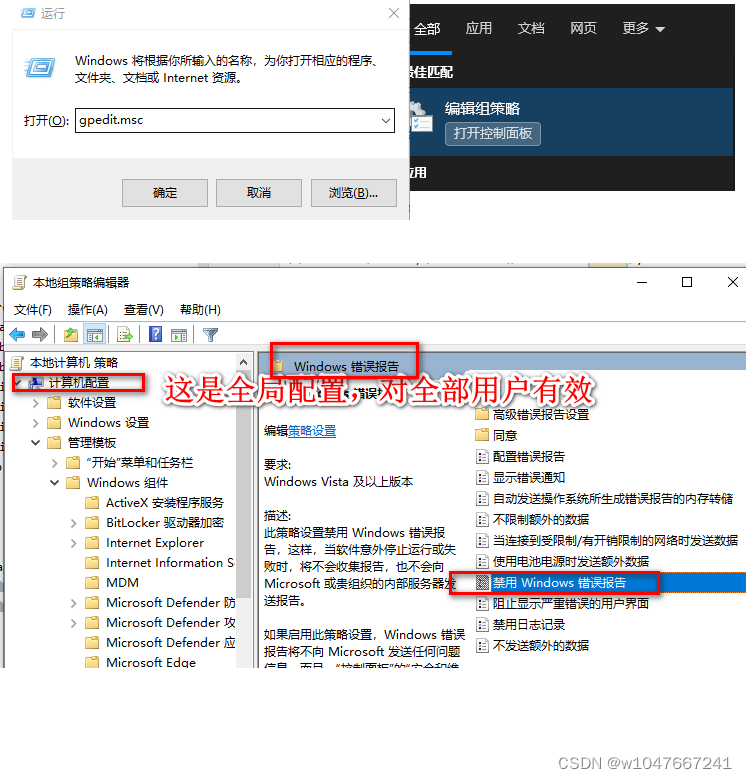The height and width of the screenshot is (779, 747).
Task: Open the 文件(F) menu
Action: 33,310
